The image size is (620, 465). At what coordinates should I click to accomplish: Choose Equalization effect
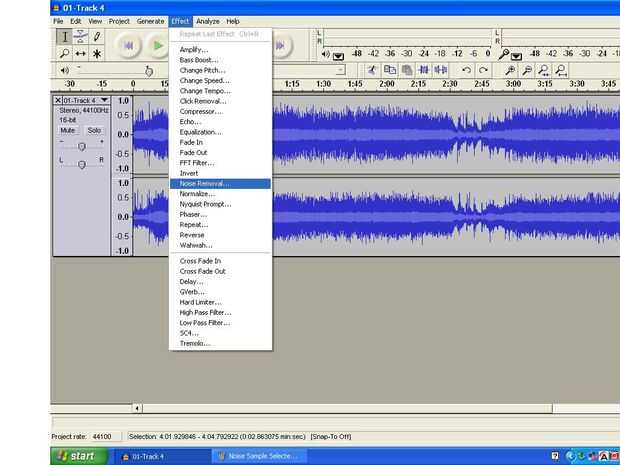pos(220,132)
